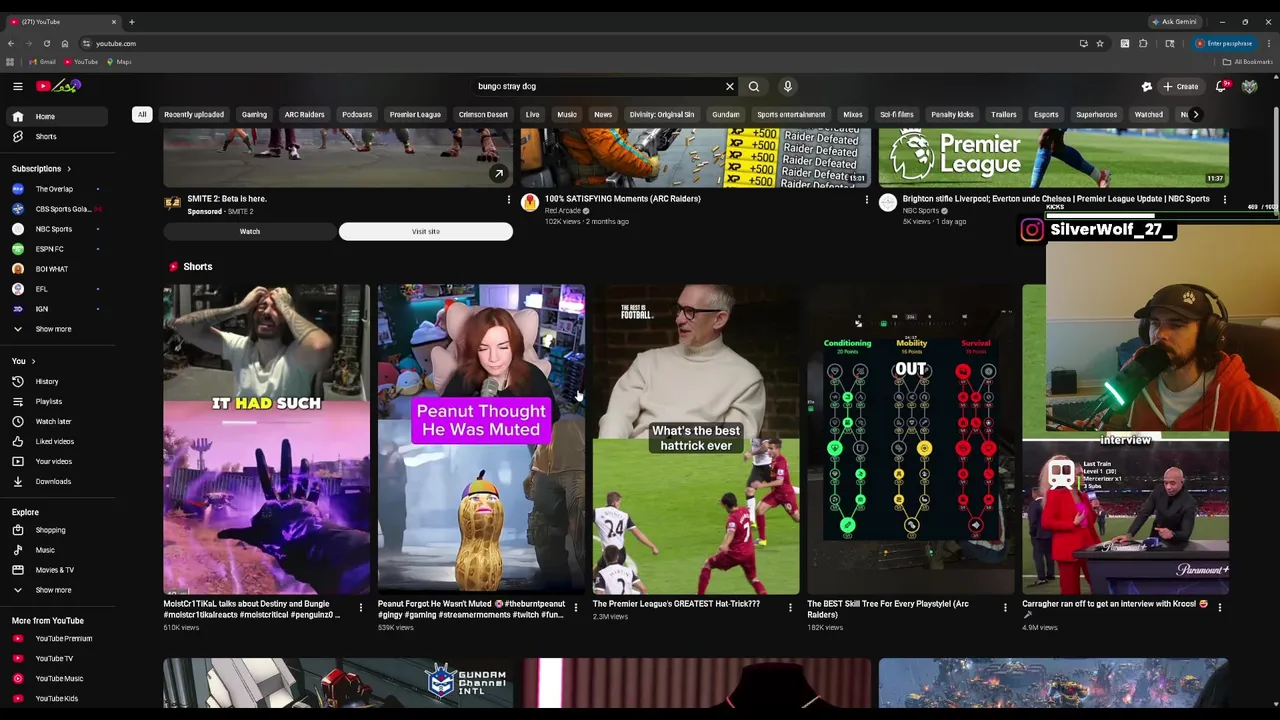Open Downloads in sidebar
Image resolution: width=1280 pixels, height=720 pixels.
(x=53, y=481)
